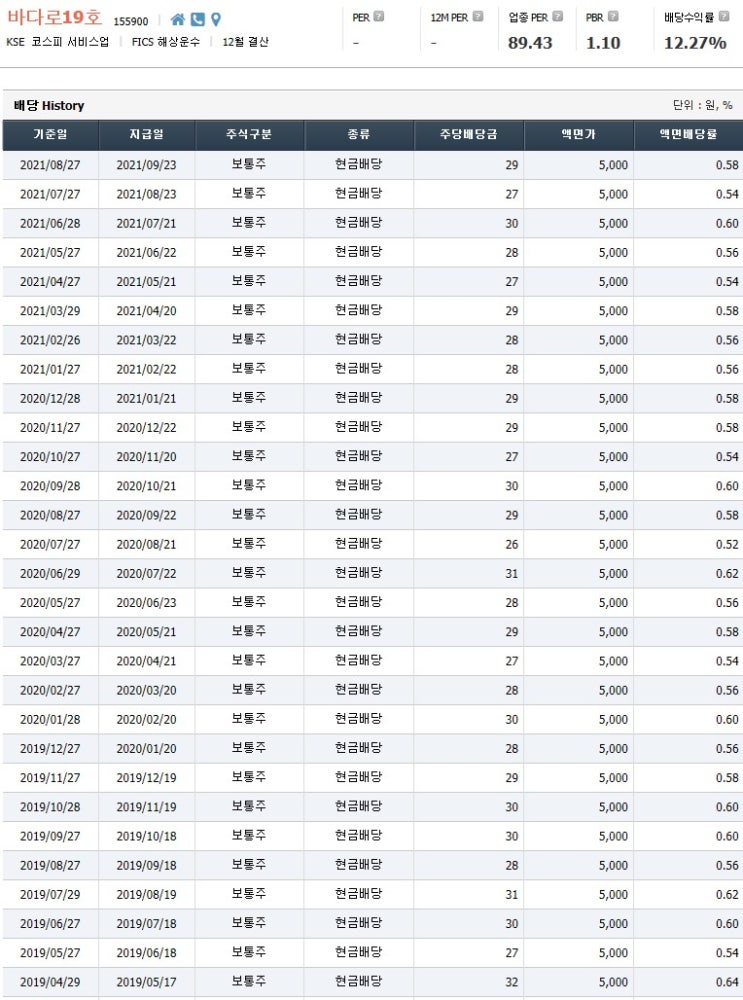Select payment date 2019/10/18
Image resolution: width=743 pixels, height=1000 pixels.
pyautogui.click(x=147, y=836)
